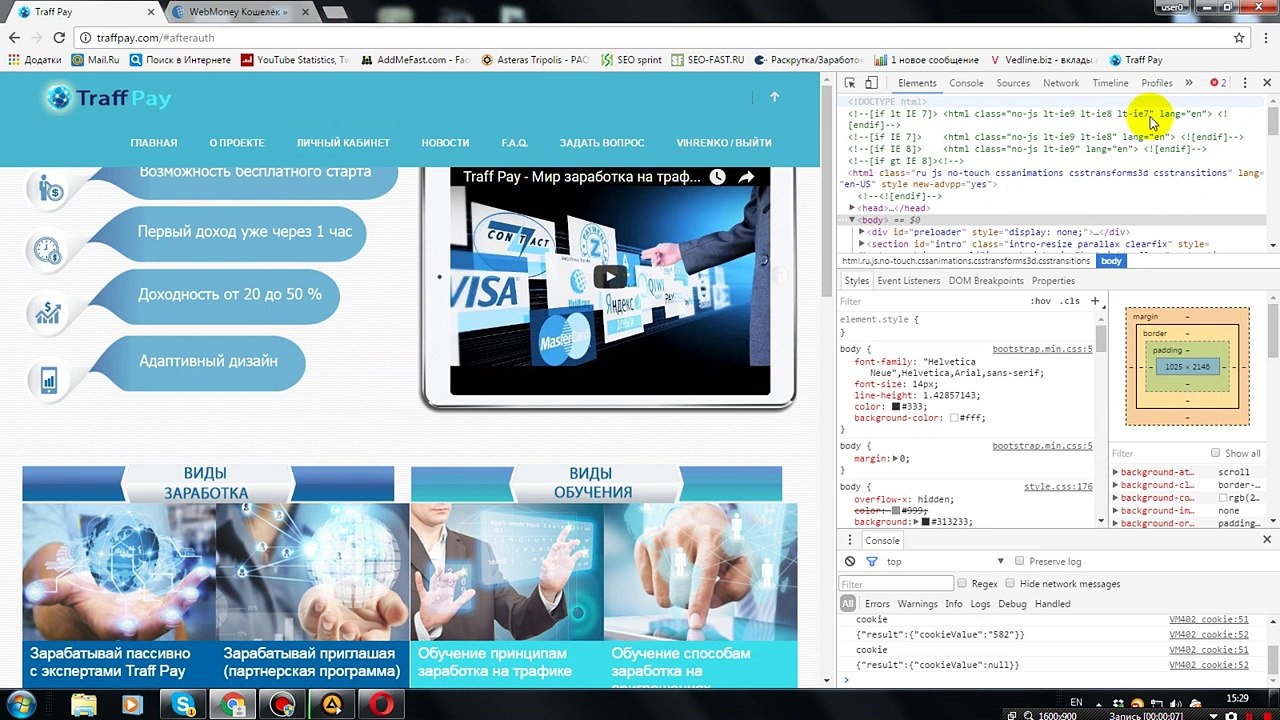Reload the page with refresh icon
This screenshot has height=720, width=1280.
pyautogui.click(x=59, y=38)
